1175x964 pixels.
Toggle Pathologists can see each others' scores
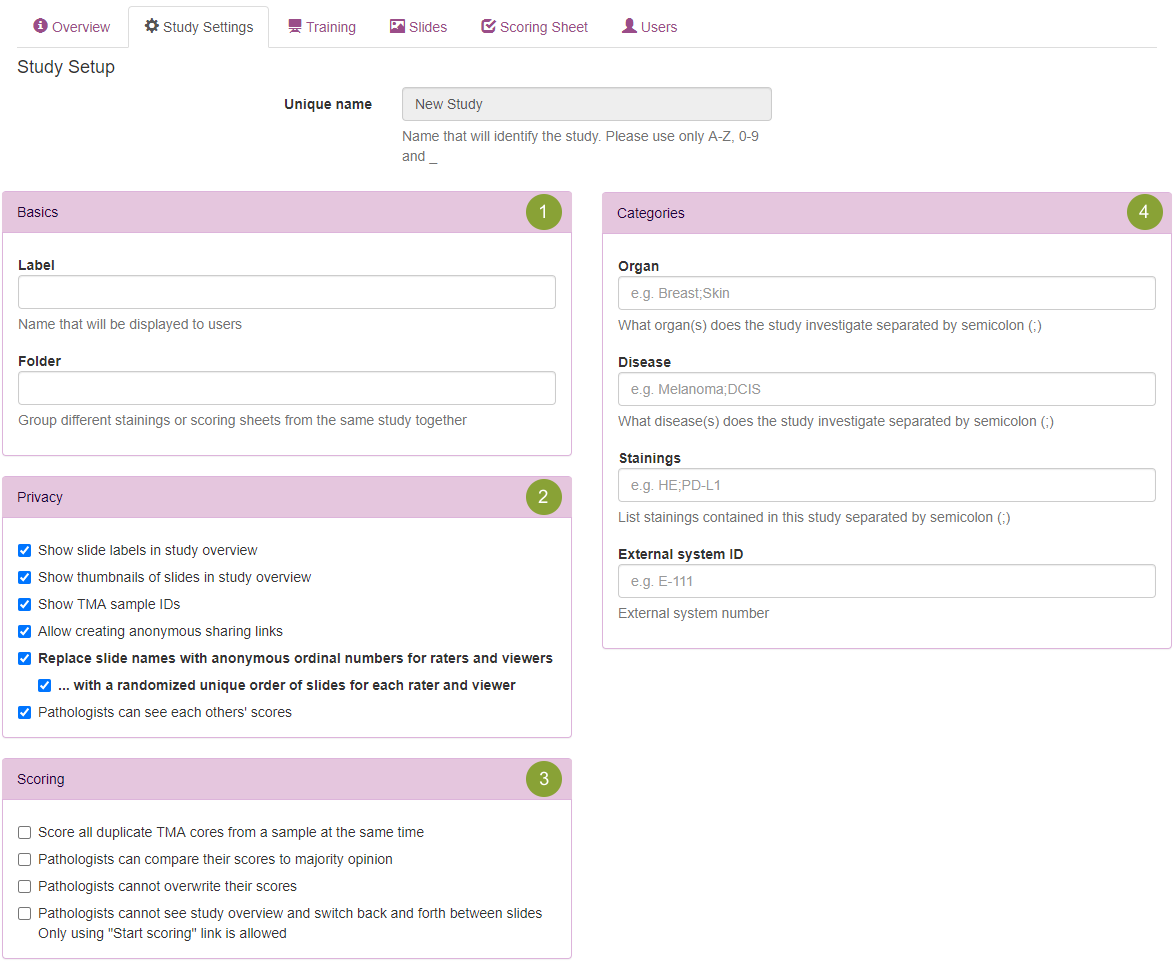coord(25,713)
